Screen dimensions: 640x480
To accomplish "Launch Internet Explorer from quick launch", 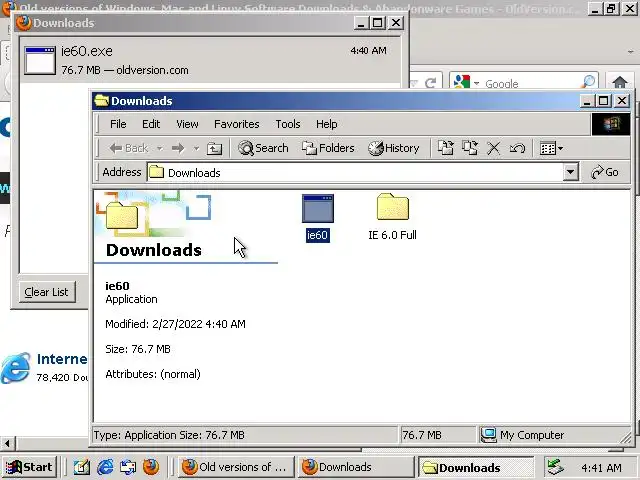I will [x=105, y=467].
